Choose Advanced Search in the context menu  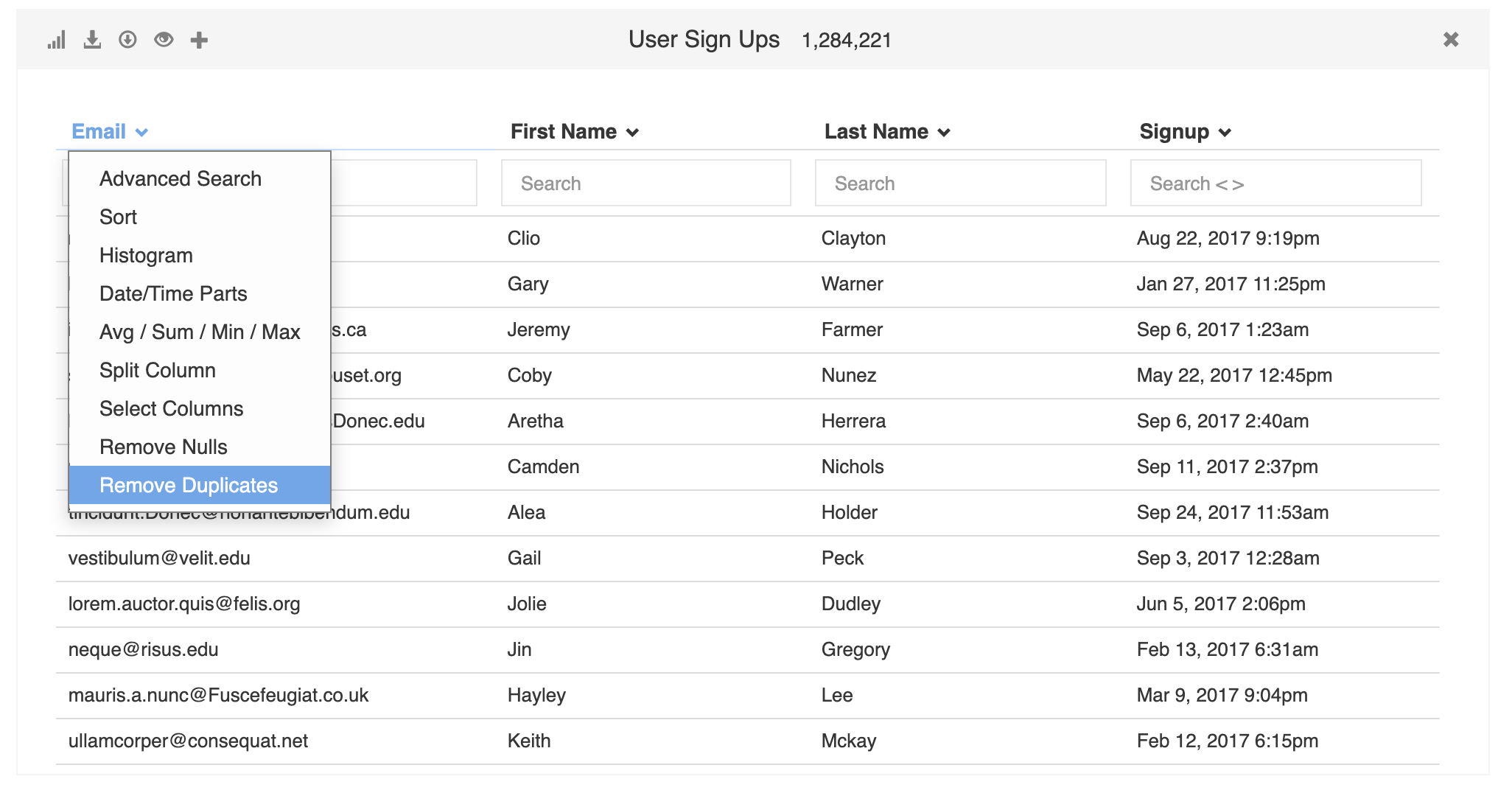point(181,178)
